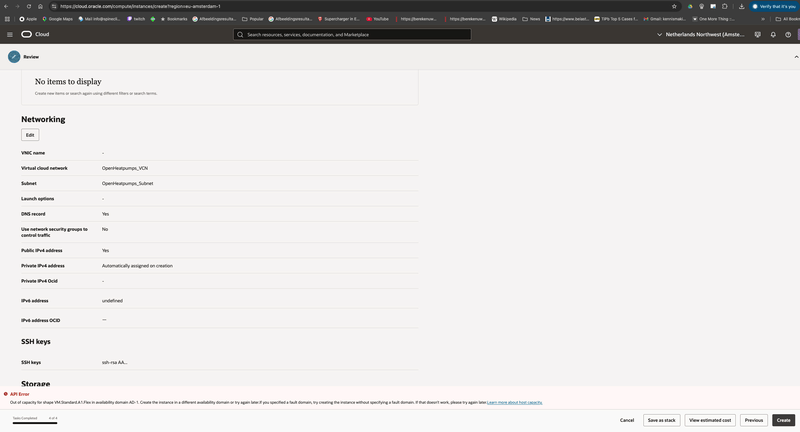Click the Review step pencil icon
The height and width of the screenshot is (432, 800).
[14, 57]
